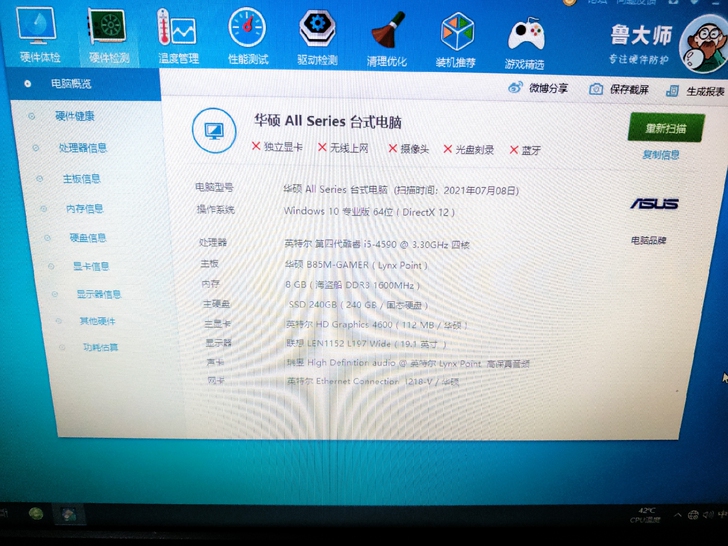Click the 鲁大师 taskbar app icon

(69, 514)
